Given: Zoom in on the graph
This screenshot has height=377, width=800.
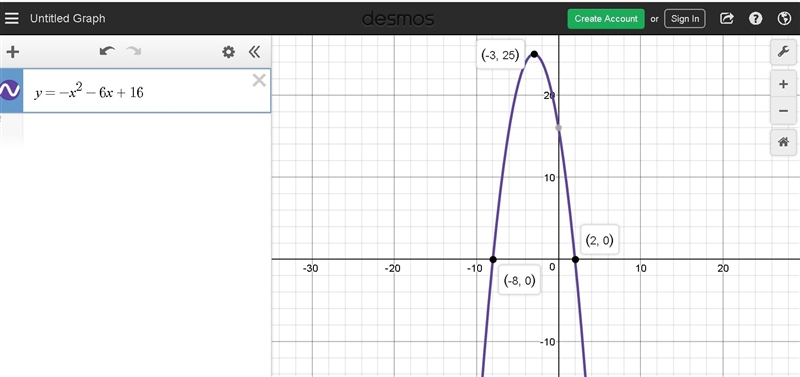Looking at the screenshot, I should tap(783, 84).
